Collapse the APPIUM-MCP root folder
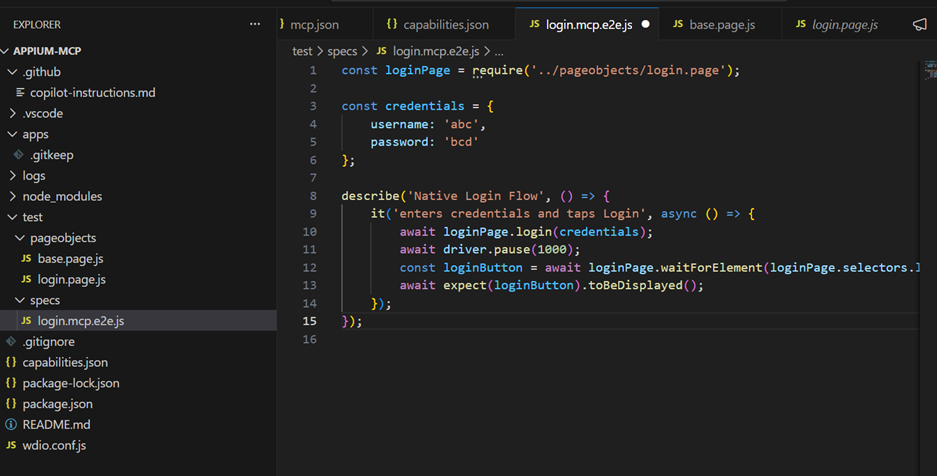 [6, 52]
